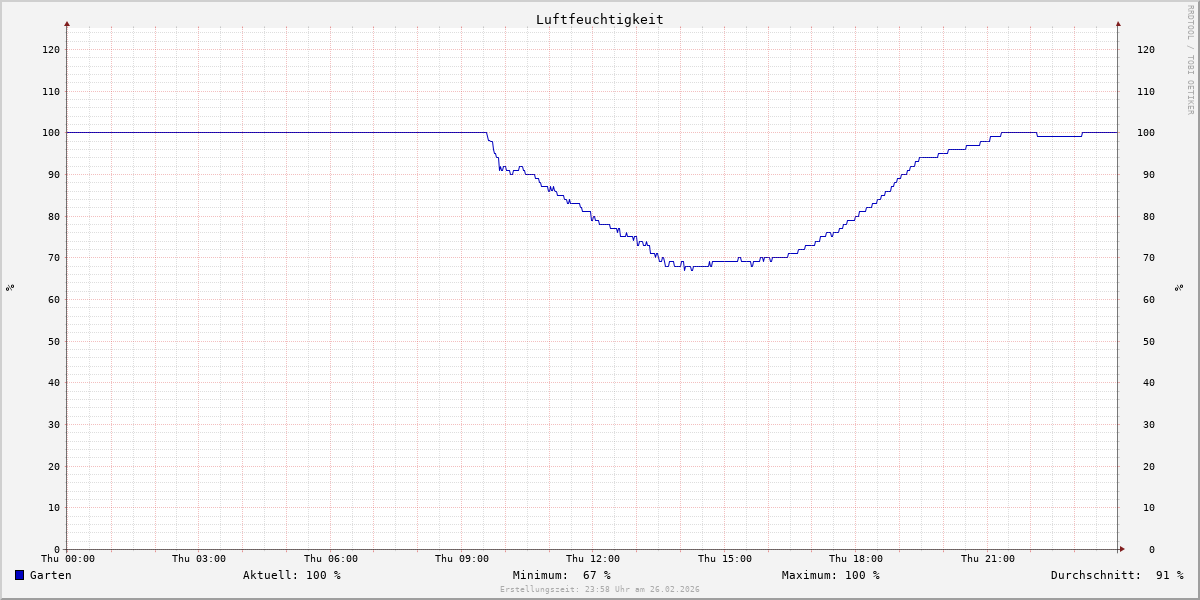The width and height of the screenshot is (1200, 600).
Task: Click the RRDTOOL / TOBI OETIKER watermark
Action: pyautogui.click(x=1190, y=60)
